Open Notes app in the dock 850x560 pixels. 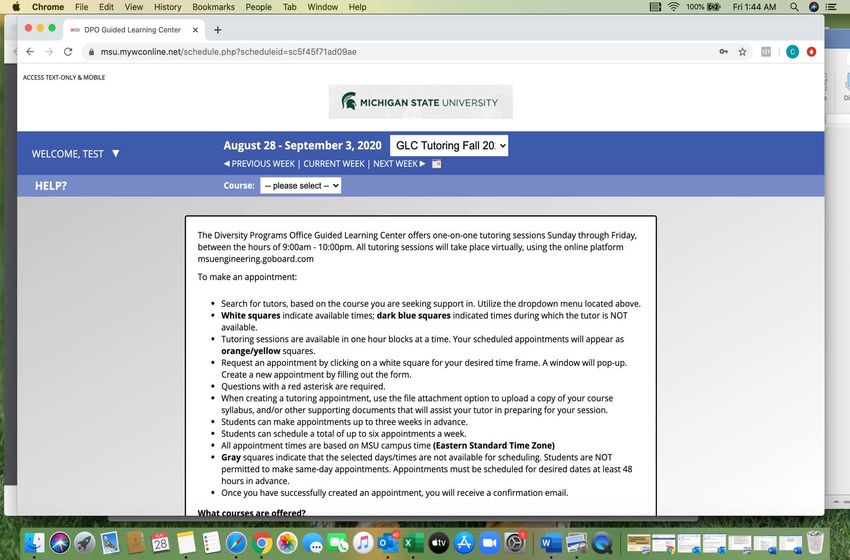click(x=186, y=542)
